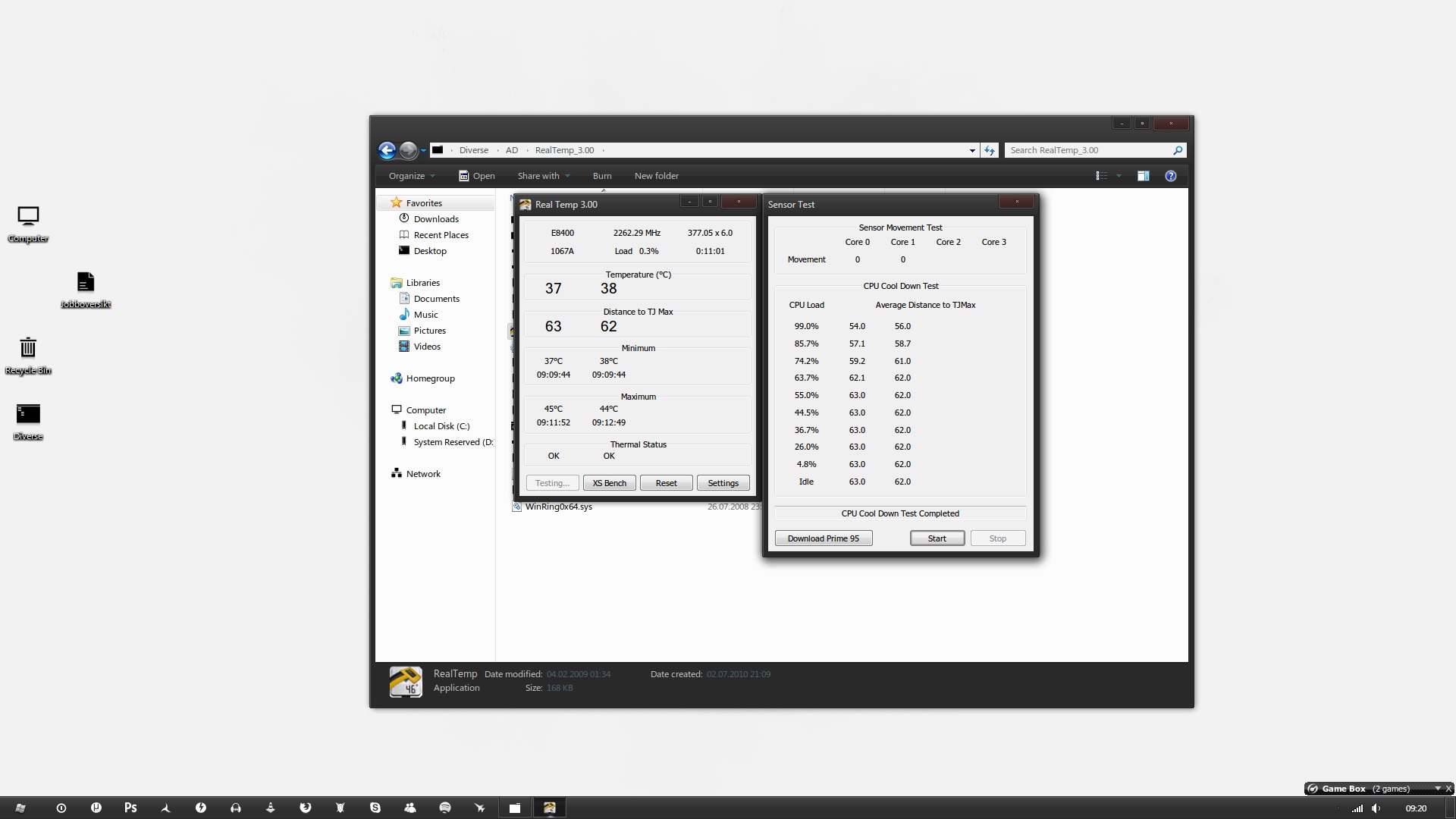Click the RealTemp_3.00 breadcrumb segment
Viewport: 1456px width, 819px height.
pyautogui.click(x=565, y=150)
